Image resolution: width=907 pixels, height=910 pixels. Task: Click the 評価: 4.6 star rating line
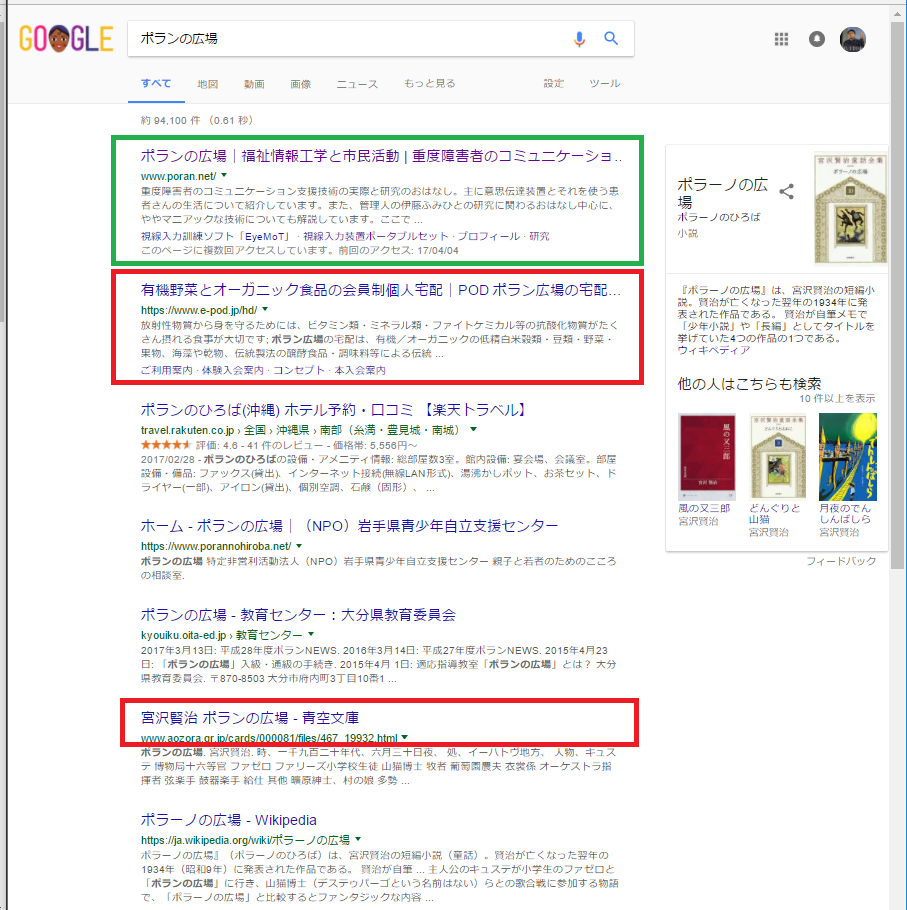pos(279,445)
